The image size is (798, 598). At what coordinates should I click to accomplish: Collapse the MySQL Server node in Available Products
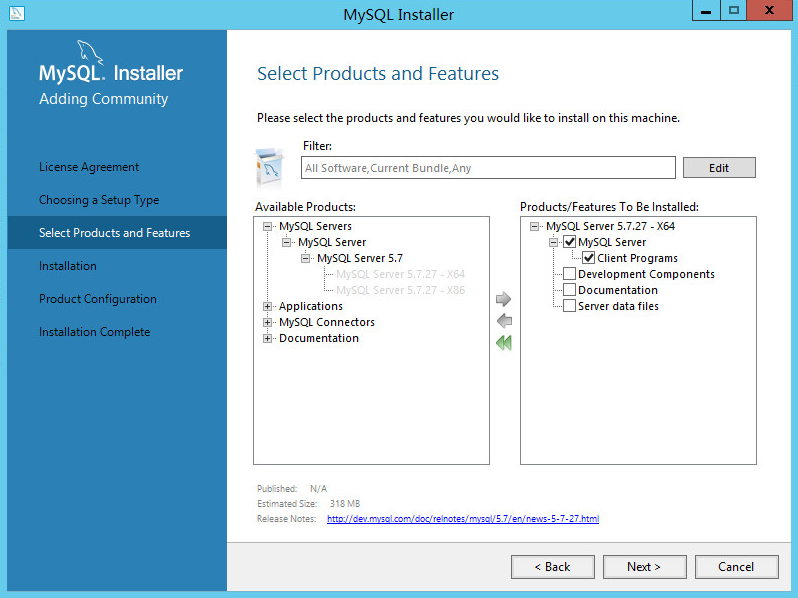tap(287, 242)
